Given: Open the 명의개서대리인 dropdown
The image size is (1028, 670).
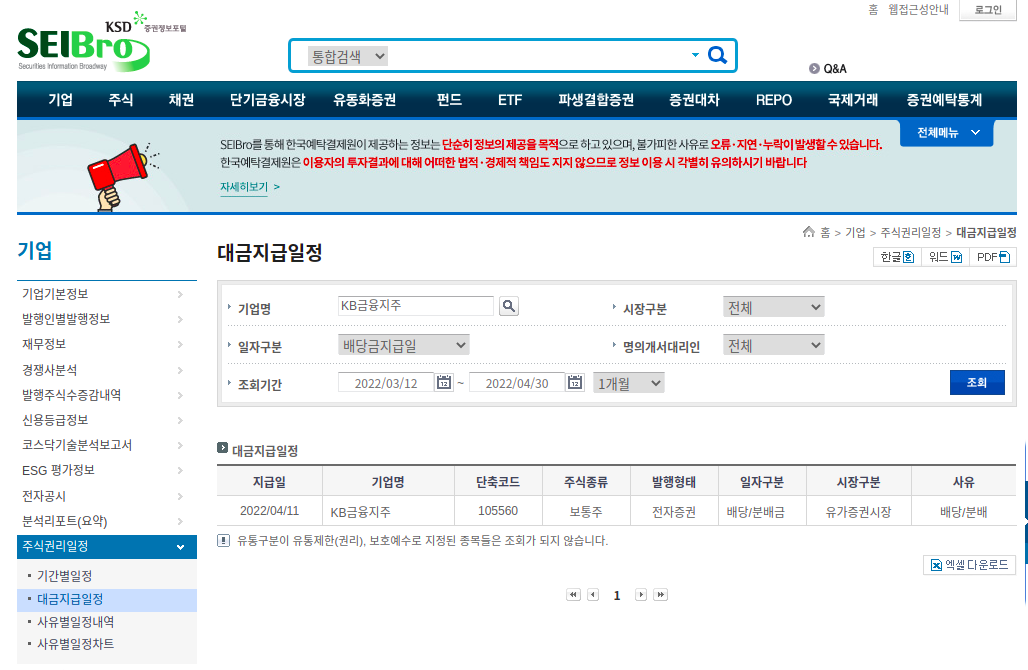Looking at the screenshot, I should [774, 345].
